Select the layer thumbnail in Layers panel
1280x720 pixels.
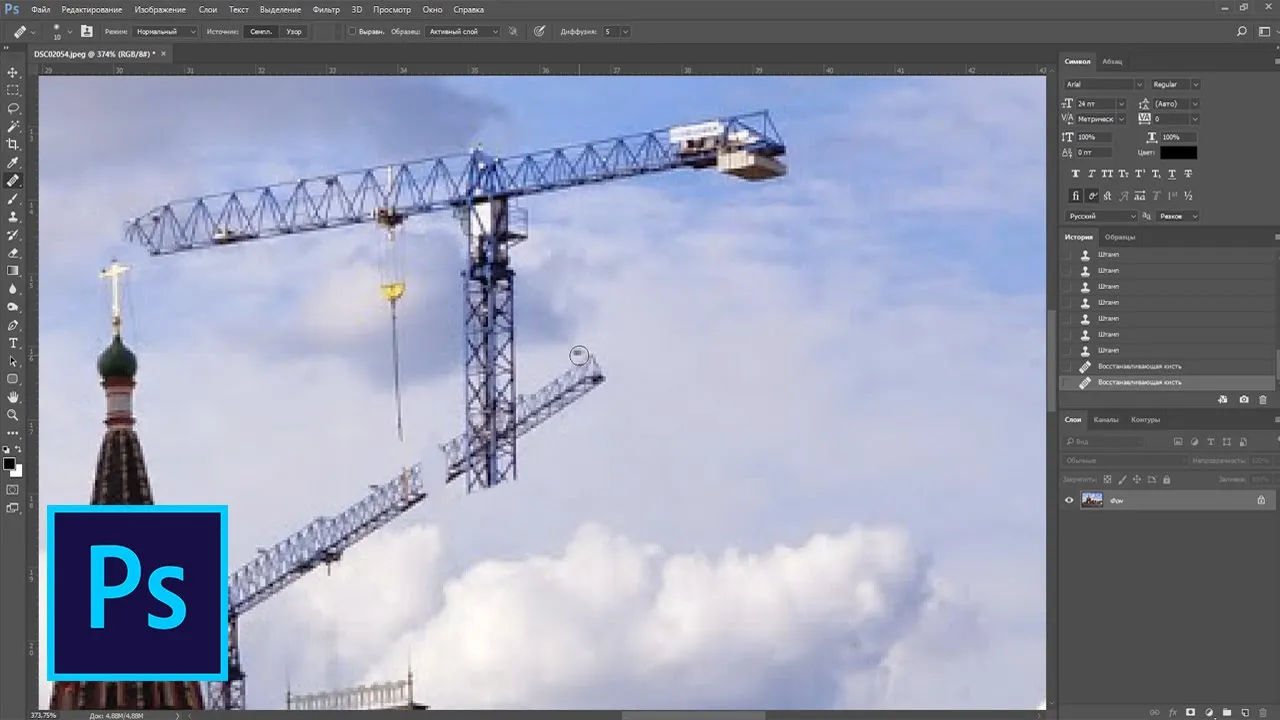click(1092, 500)
